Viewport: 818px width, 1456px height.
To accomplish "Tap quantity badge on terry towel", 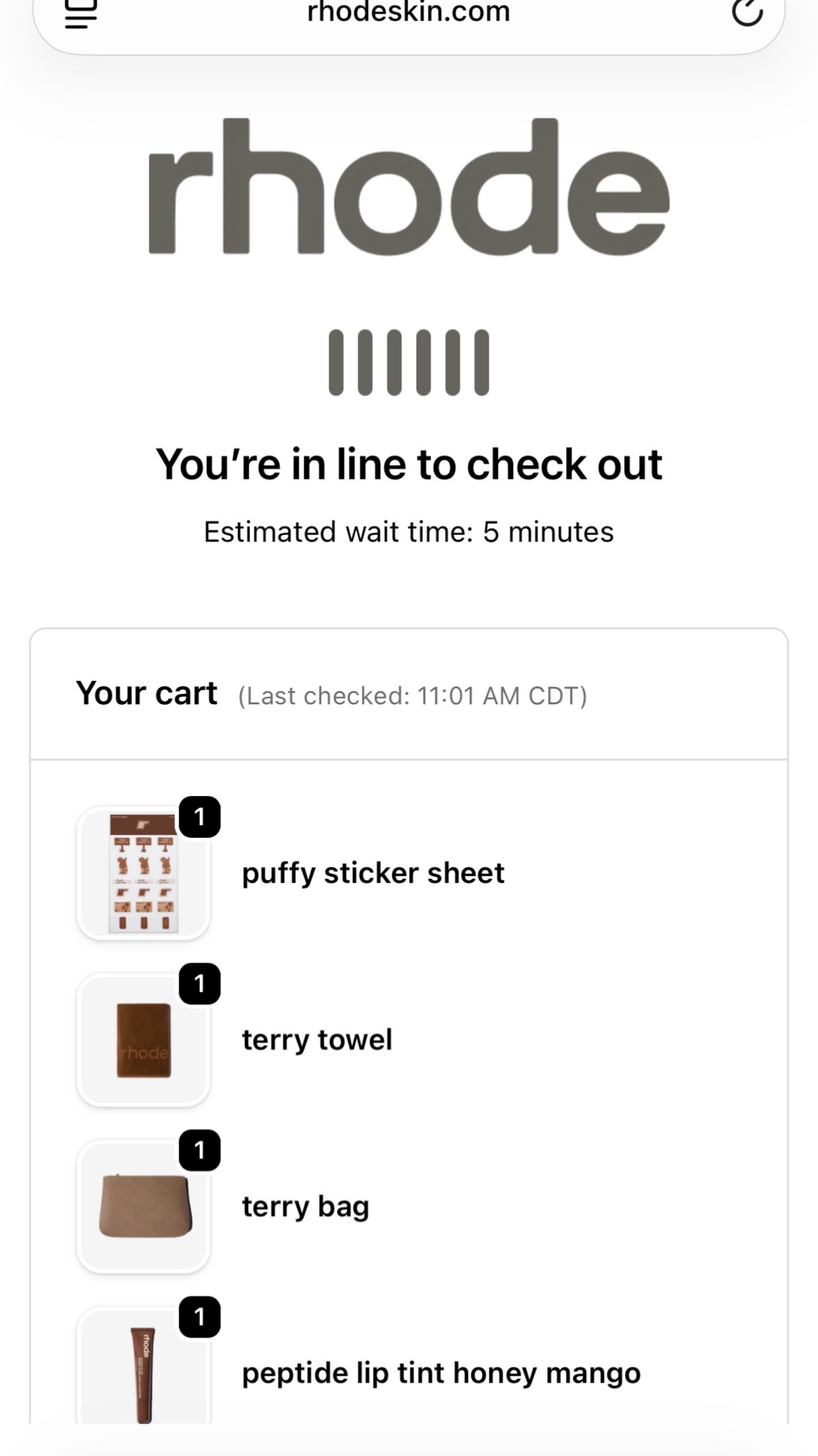I will pos(200,984).
